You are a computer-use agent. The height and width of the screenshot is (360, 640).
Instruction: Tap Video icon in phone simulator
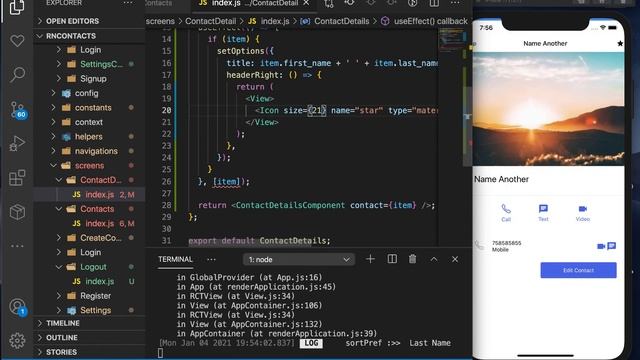point(582,213)
